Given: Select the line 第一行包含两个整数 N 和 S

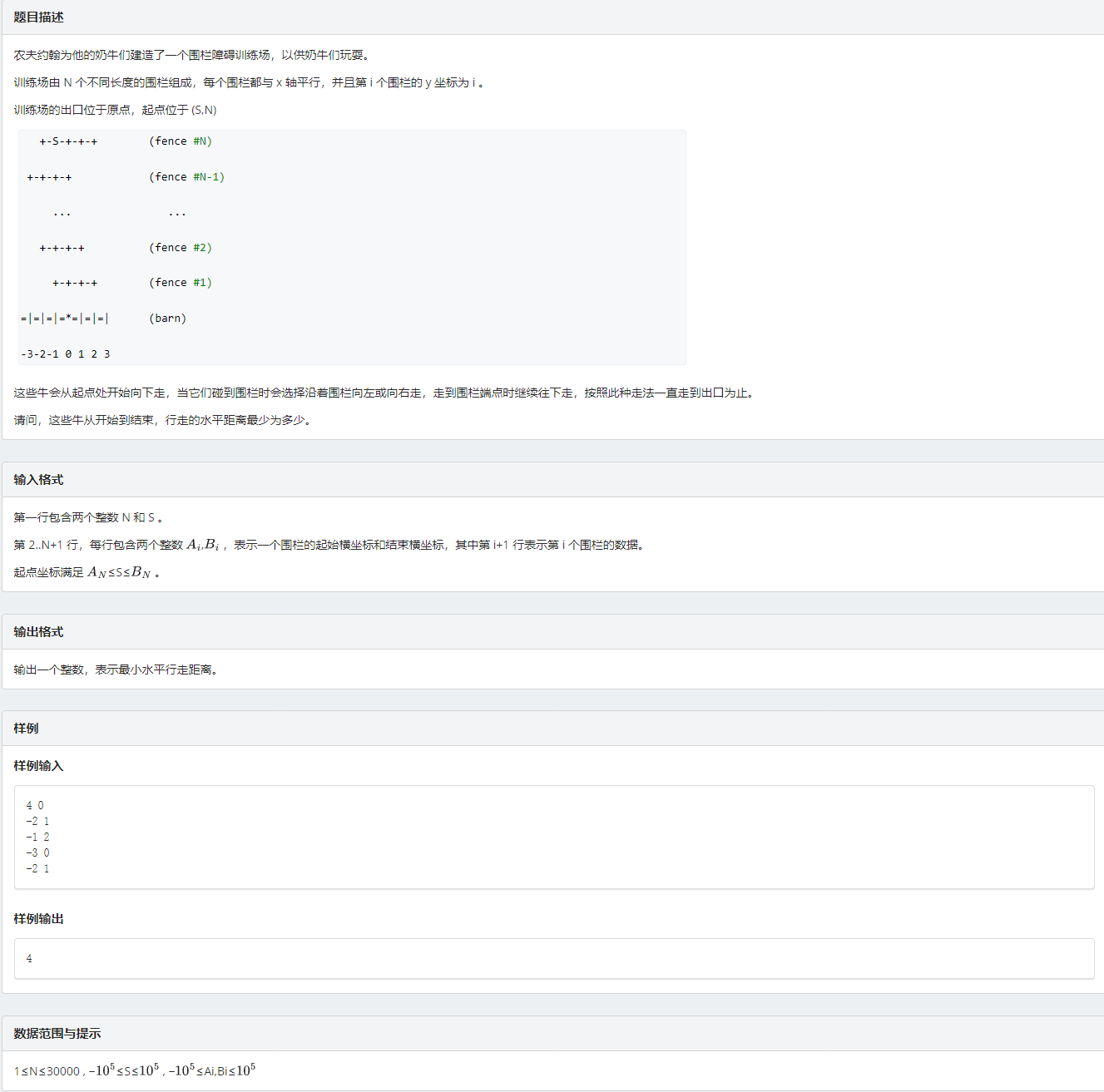Looking at the screenshot, I should tap(88, 517).
